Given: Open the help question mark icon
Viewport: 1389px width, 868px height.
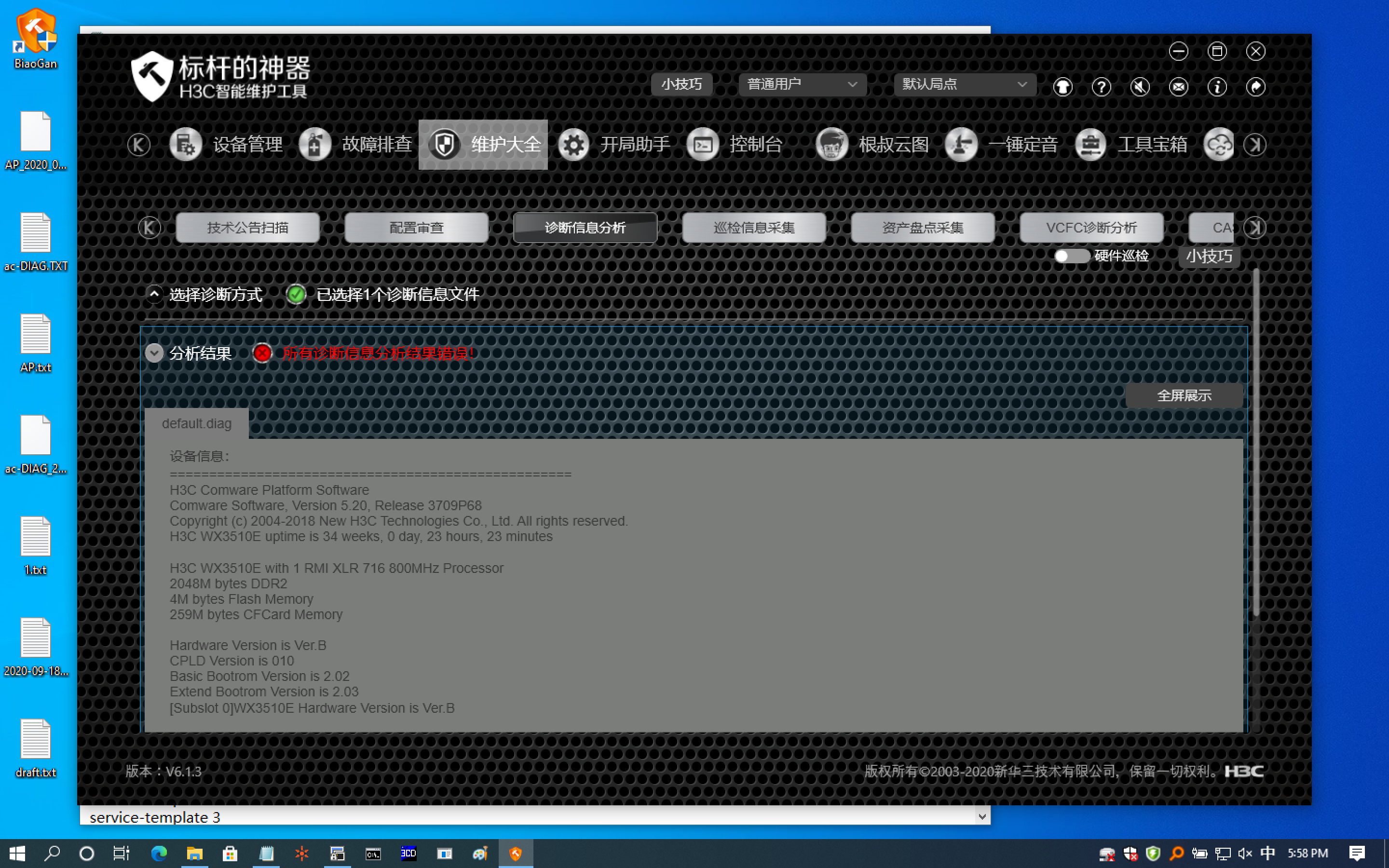Looking at the screenshot, I should pos(1101,87).
